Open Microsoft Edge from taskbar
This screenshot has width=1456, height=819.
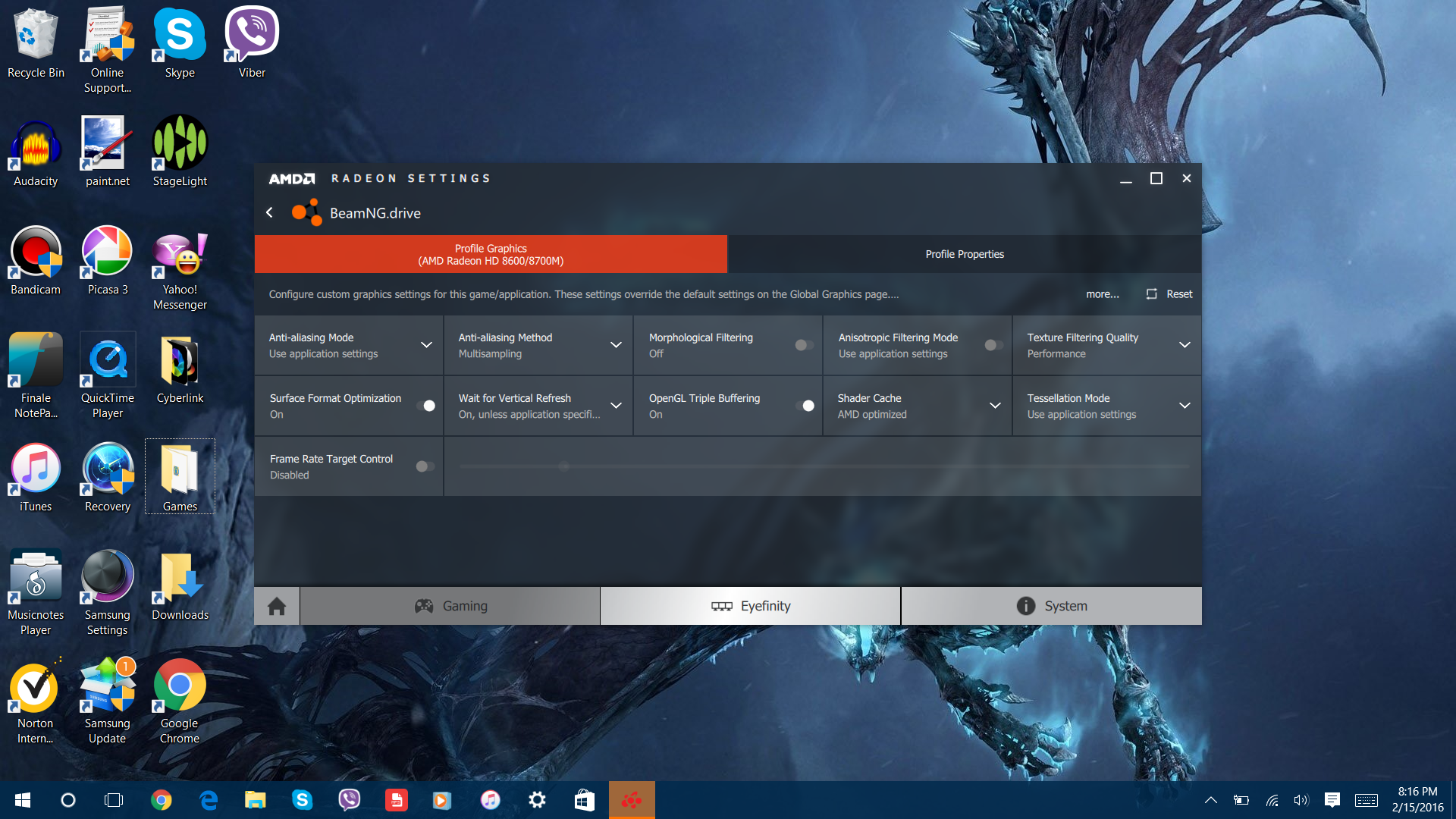208,800
